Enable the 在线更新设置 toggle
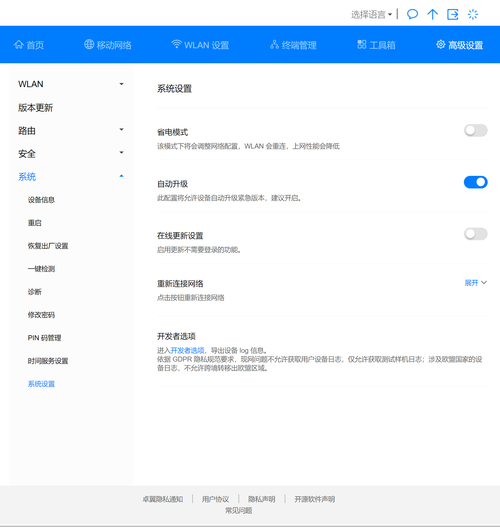This screenshot has height=527, width=500. tap(475, 234)
